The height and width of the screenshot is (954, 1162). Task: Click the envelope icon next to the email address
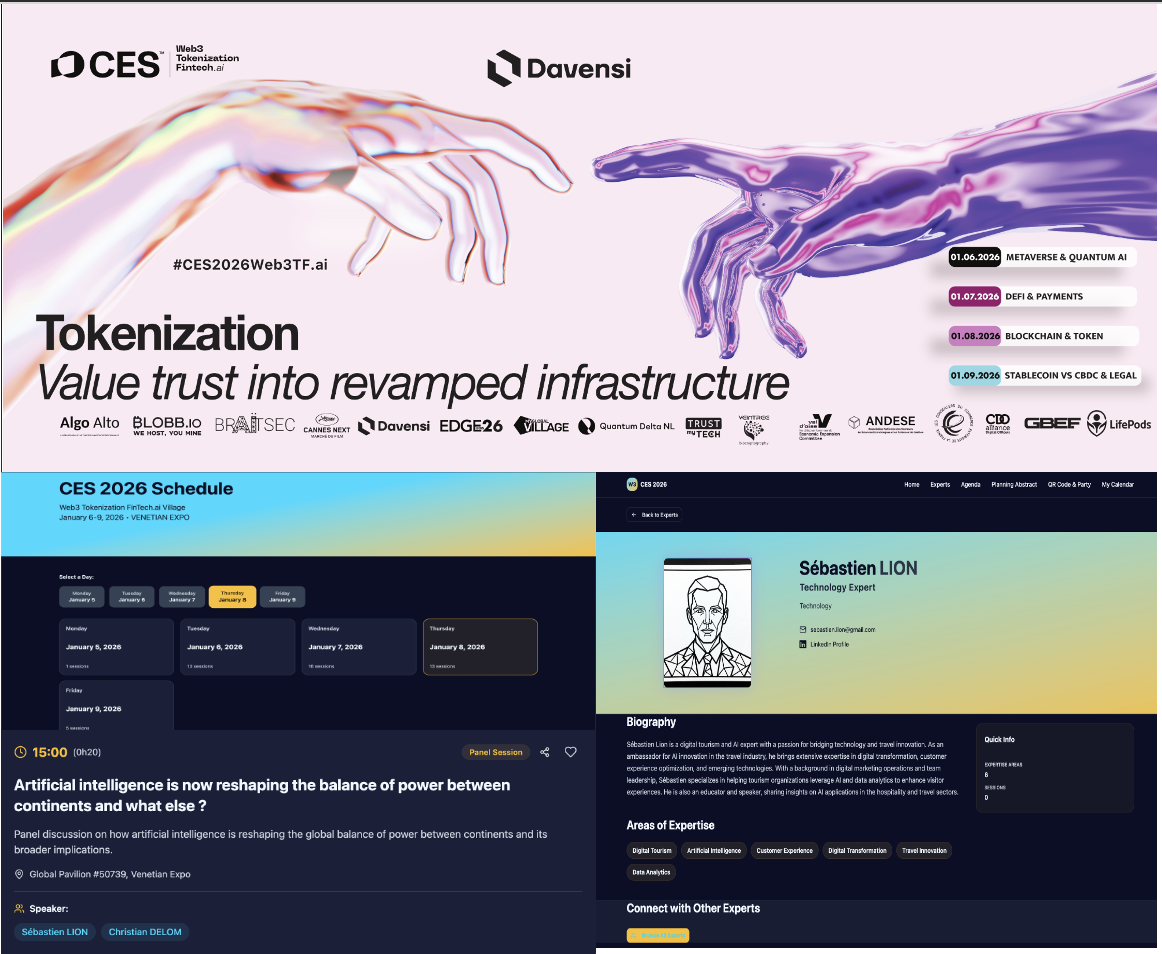click(803, 629)
